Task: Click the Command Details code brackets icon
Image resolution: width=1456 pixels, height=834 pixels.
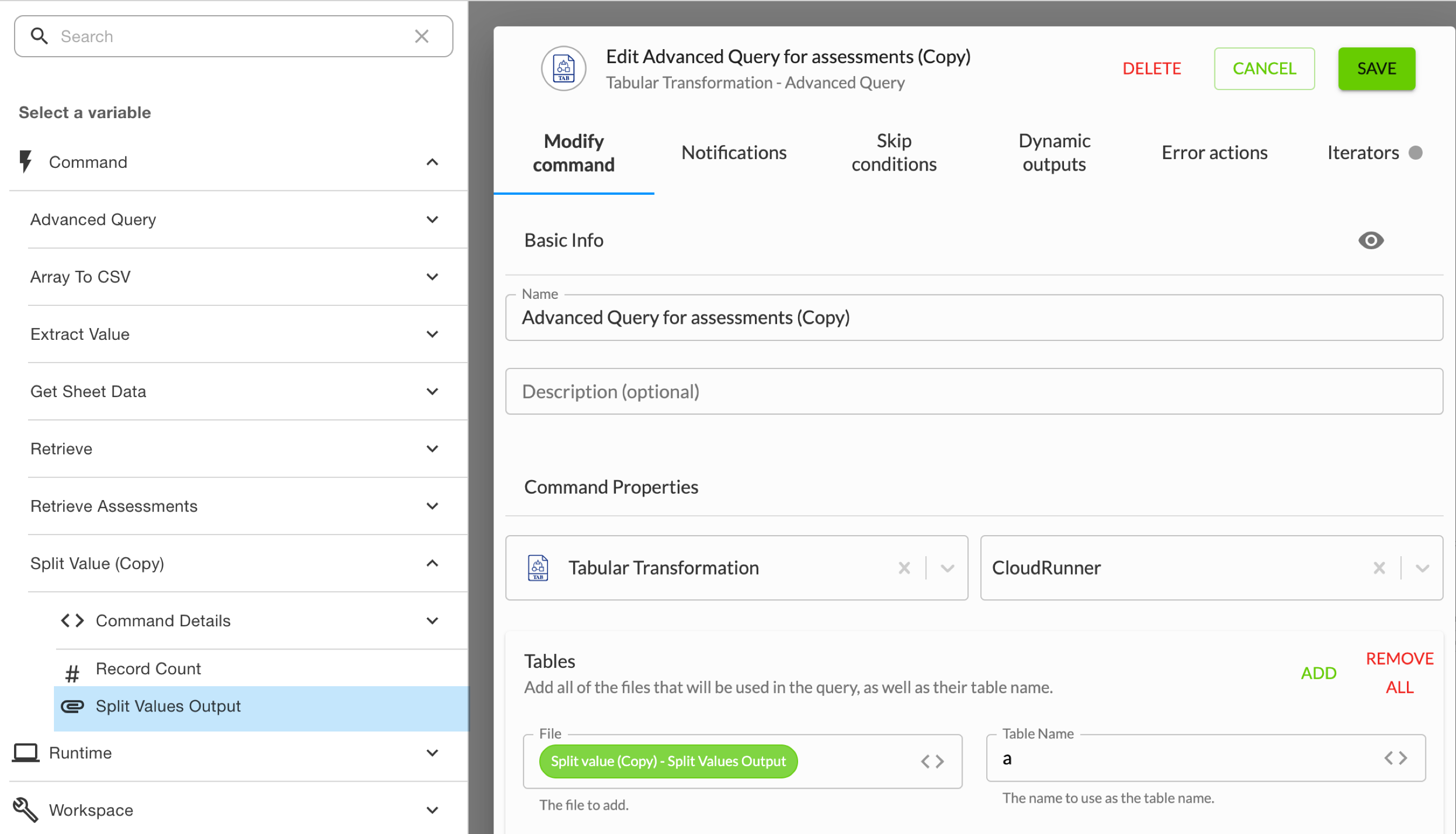Action: [x=73, y=621]
